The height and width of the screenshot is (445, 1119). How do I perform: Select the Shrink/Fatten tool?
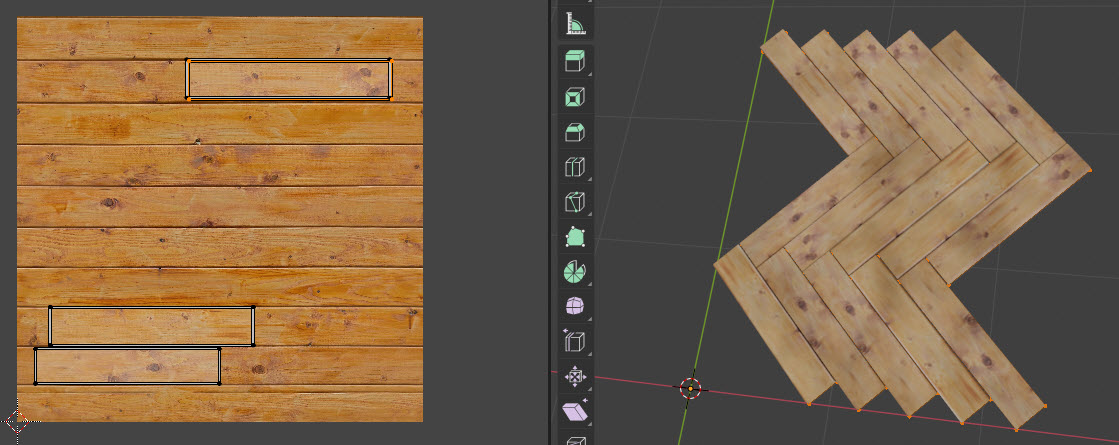tap(575, 376)
